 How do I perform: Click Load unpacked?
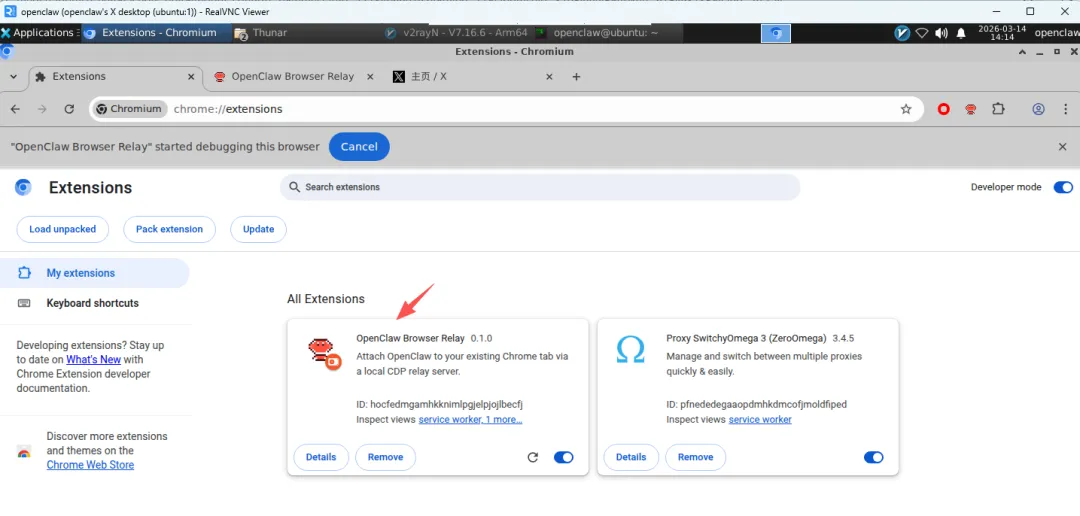coord(62,229)
